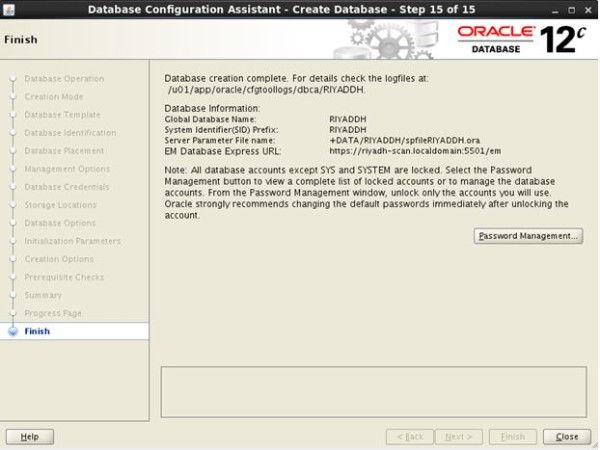This screenshot has height=450, width=600.
Task: Click the Finish step bullet icon
Action: 13,331
